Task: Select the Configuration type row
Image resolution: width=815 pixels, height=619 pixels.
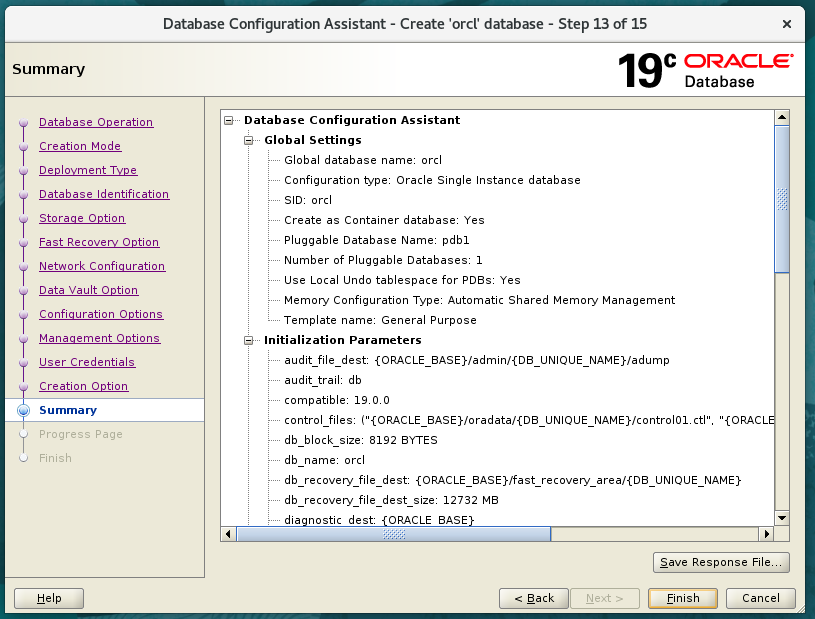Action: tap(432, 180)
